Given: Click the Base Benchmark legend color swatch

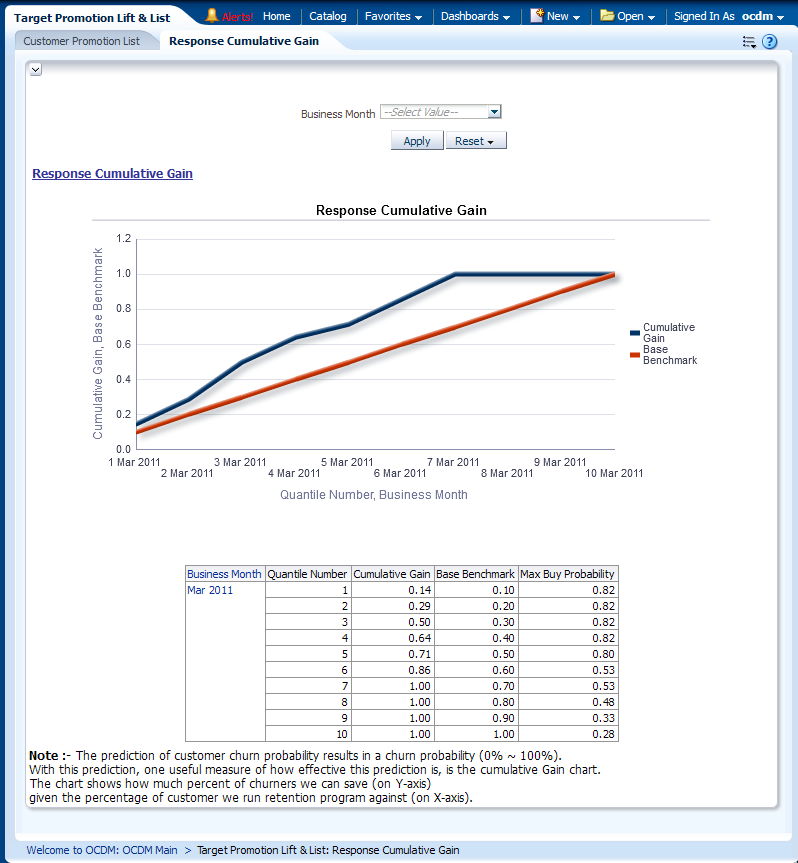Looking at the screenshot, I should (634, 355).
